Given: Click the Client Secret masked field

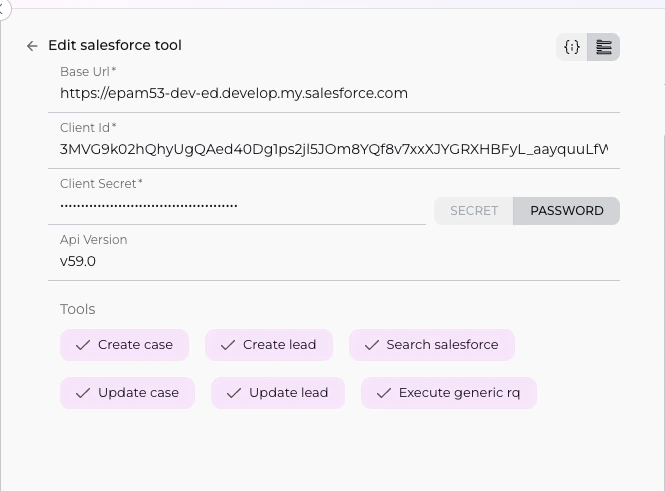Looking at the screenshot, I should (237, 205).
